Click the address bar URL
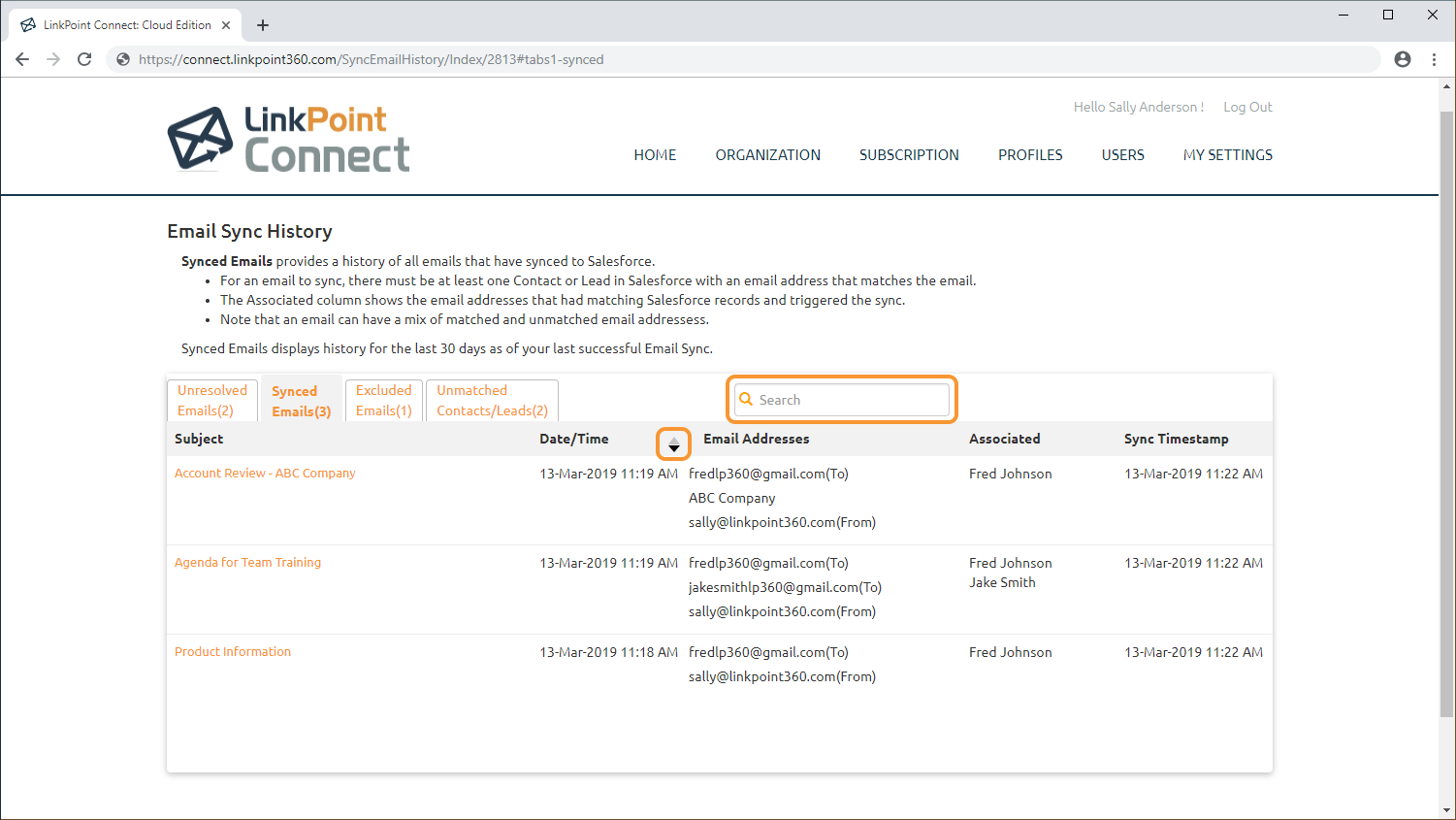 tap(371, 59)
